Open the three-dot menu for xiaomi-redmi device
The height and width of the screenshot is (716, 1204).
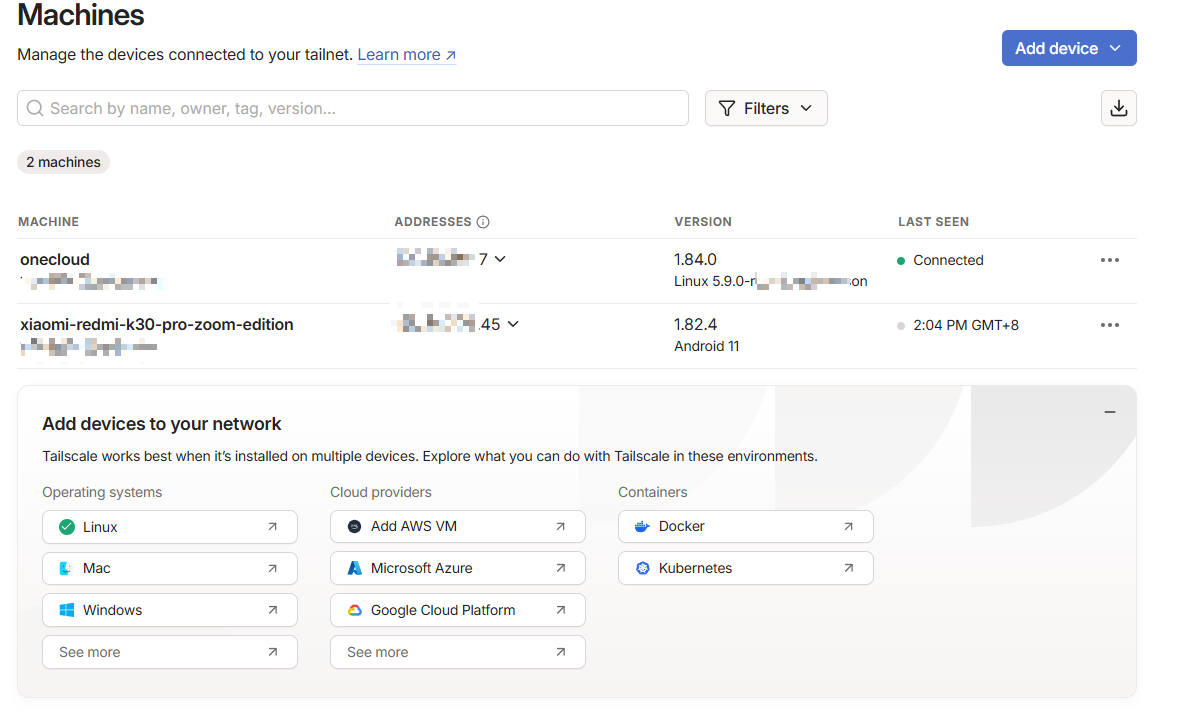(1109, 325)
